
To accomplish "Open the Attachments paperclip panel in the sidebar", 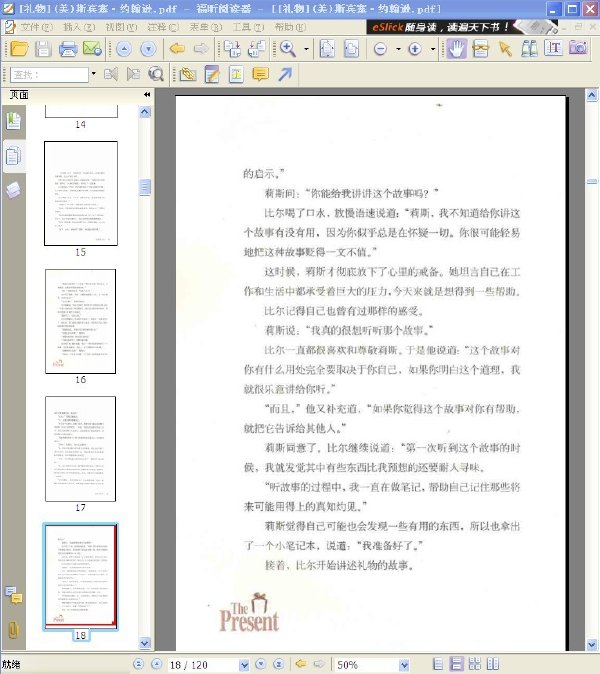I will click(13, 630).
